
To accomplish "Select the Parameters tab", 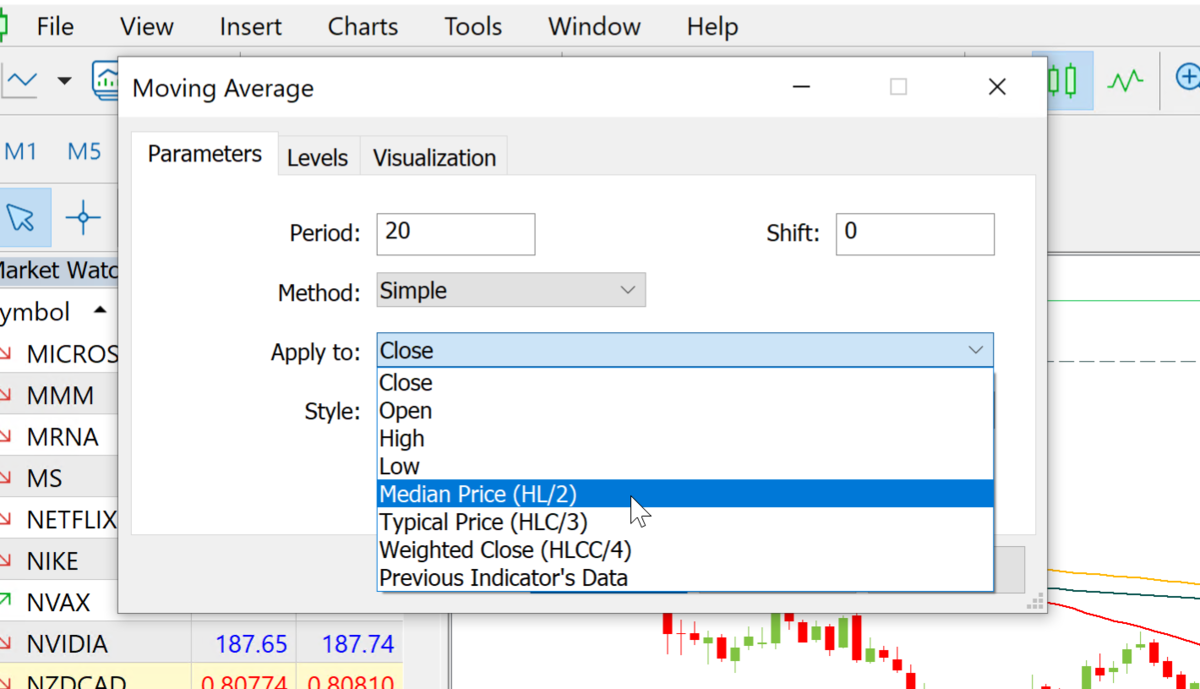I will pos(204,154).
